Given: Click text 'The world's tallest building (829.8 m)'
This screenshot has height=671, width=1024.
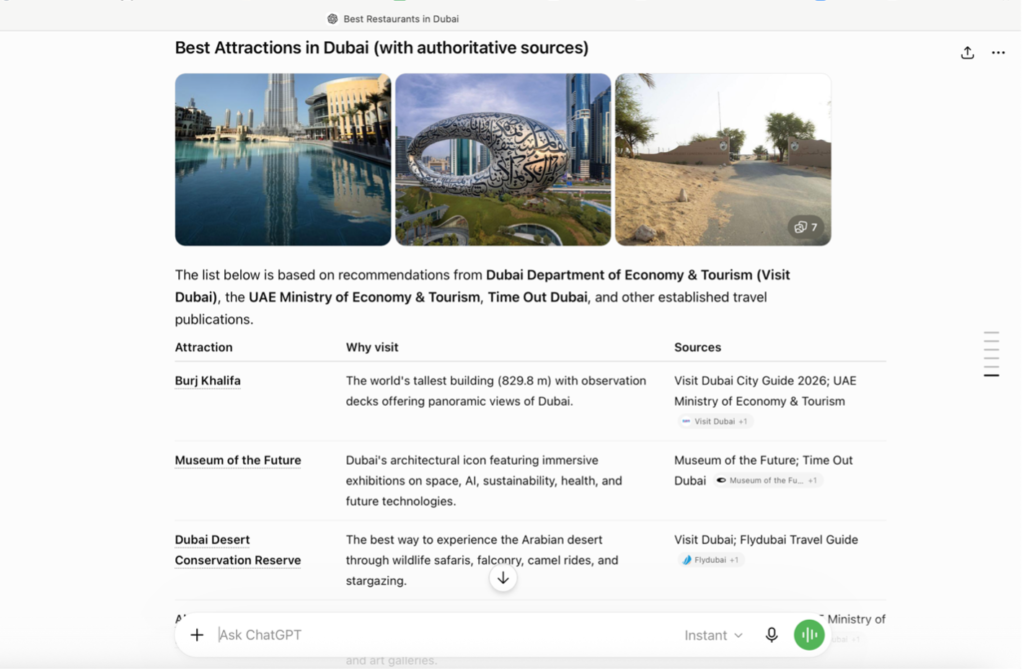Looking at the screenshot, I should (451, 382).
